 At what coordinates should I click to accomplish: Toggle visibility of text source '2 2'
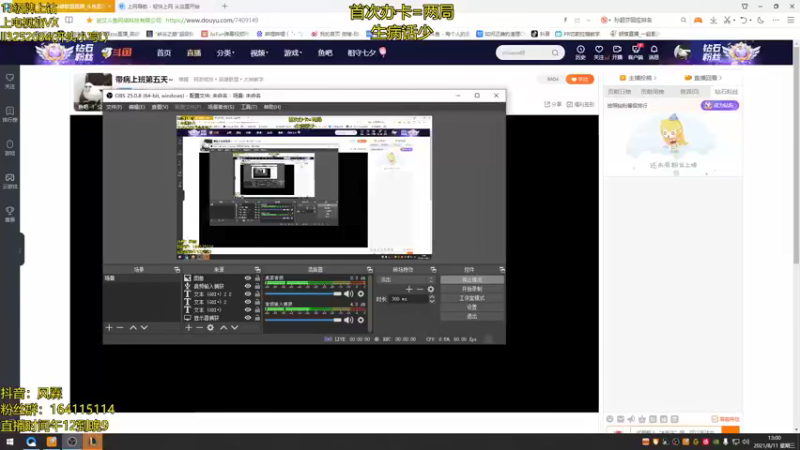[248, 294]
